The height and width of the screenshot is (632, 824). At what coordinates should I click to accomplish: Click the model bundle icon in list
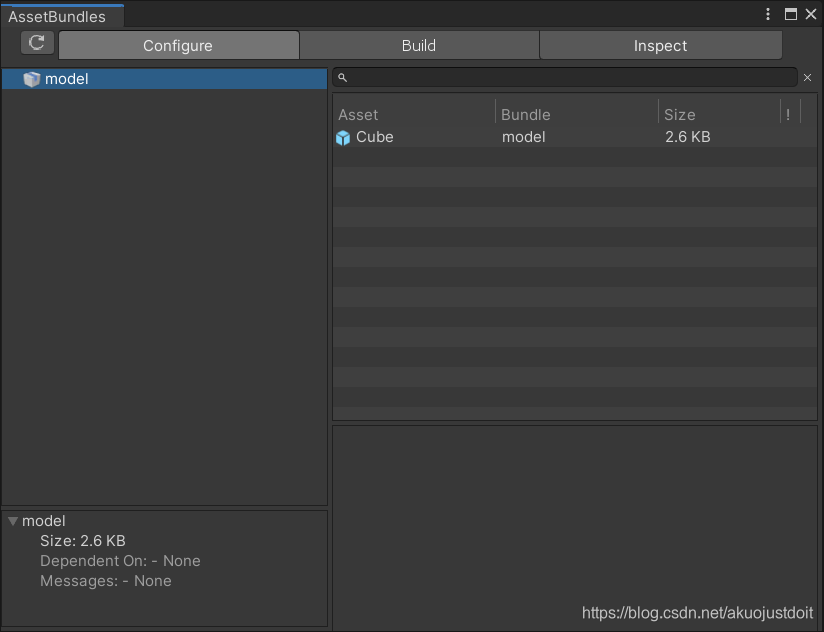pos(32,79)
